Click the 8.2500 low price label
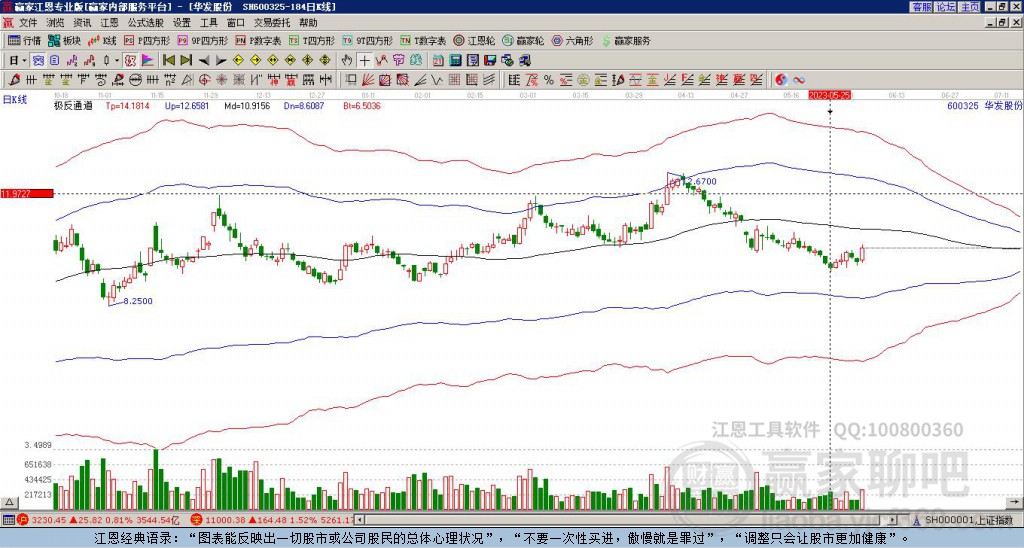The height and width of the screenshot is (548, 1024). point(138,301)
